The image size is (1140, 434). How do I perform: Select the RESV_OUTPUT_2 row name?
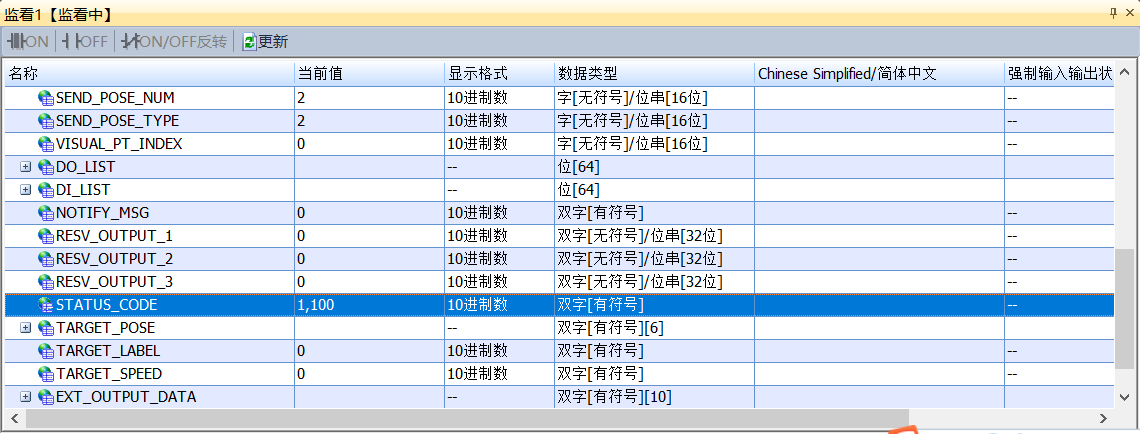coord(114,259)
